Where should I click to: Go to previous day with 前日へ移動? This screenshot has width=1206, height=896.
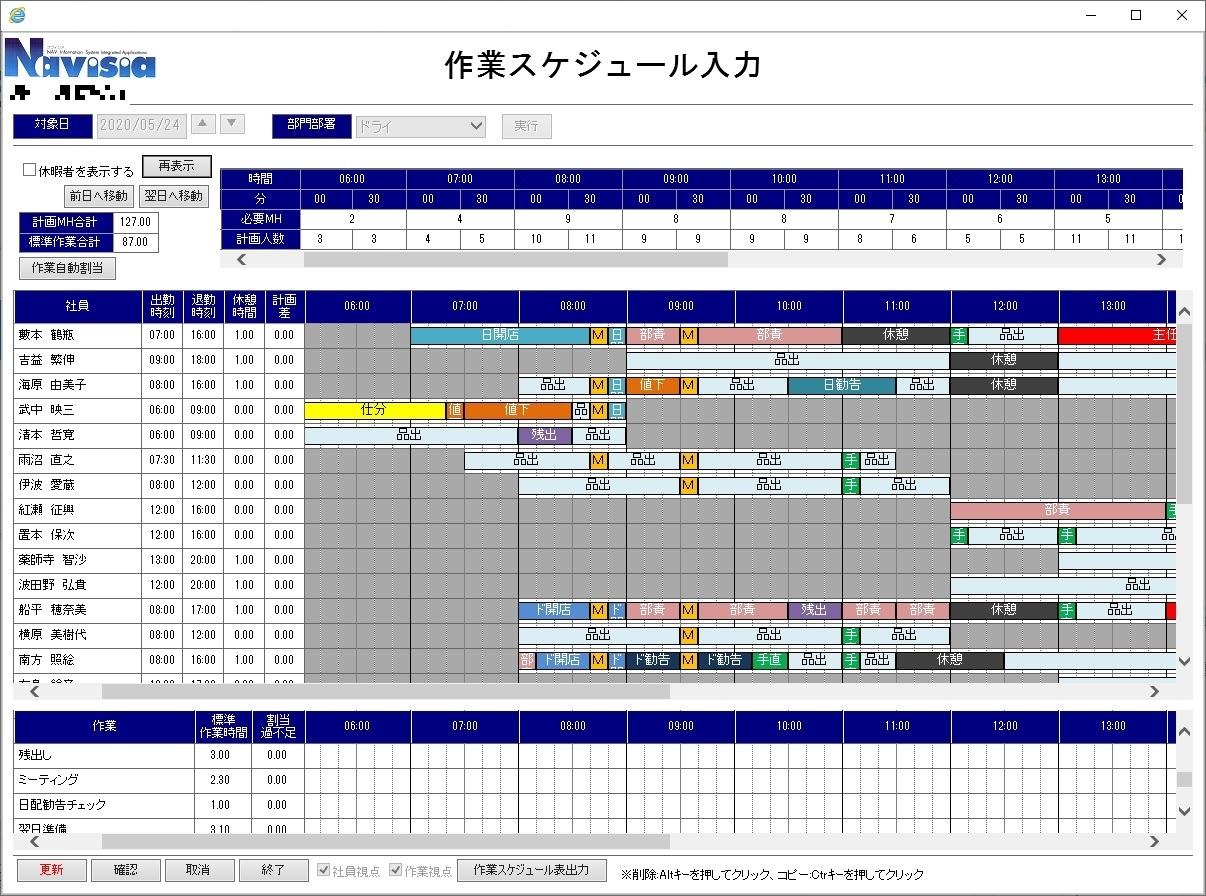(98, 195)
